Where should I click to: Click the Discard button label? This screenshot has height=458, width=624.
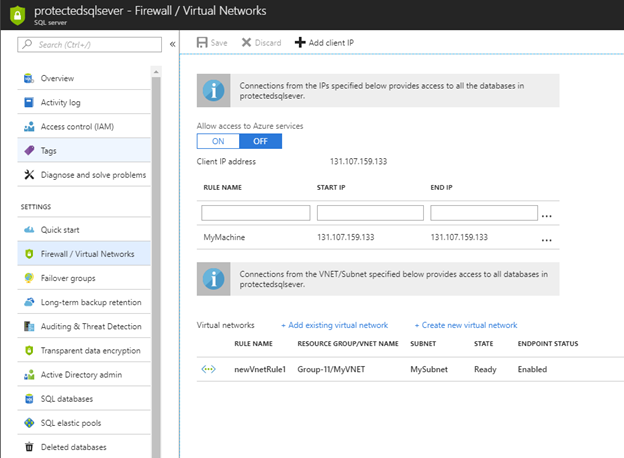(268, 43)
